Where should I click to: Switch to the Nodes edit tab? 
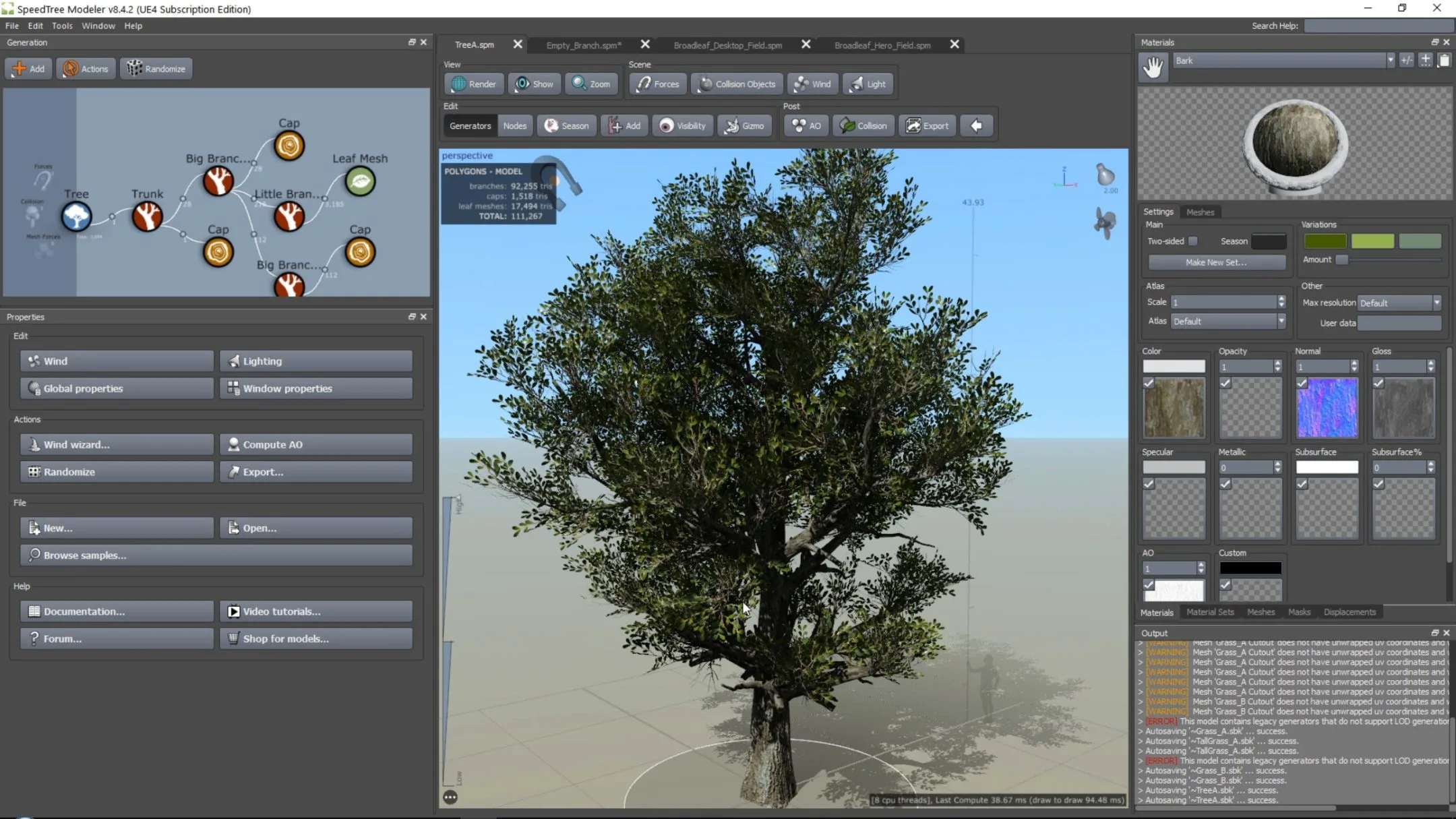[x=513, y=125]
